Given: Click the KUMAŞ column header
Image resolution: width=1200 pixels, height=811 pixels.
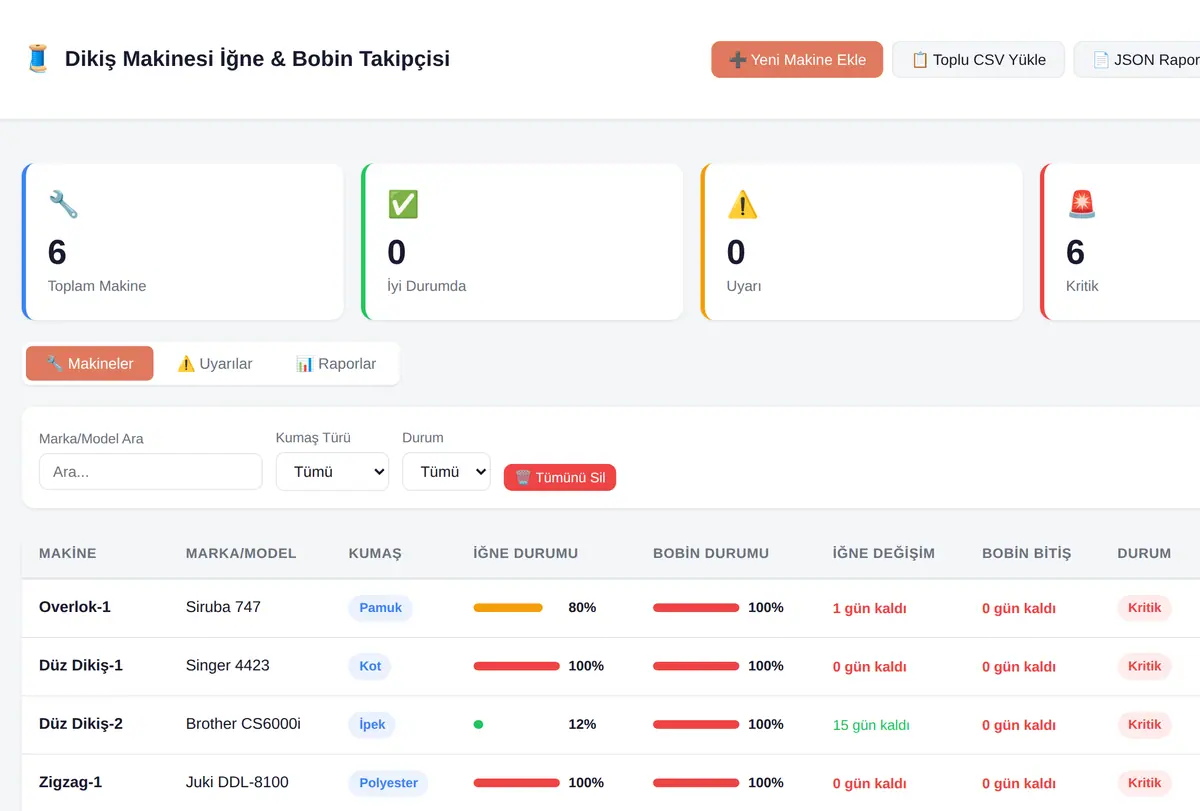Looking at the screenshot, I should [375, 553].
